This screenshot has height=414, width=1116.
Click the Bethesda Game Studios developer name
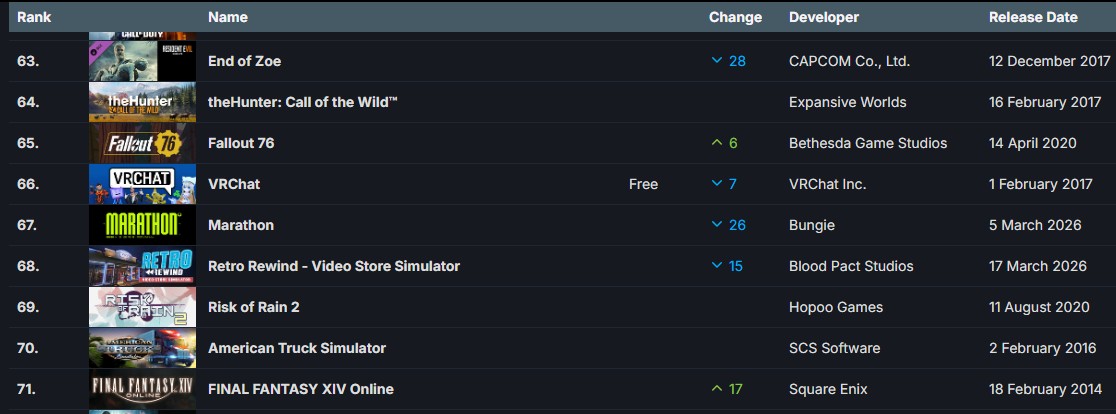[x=868, y=143]
